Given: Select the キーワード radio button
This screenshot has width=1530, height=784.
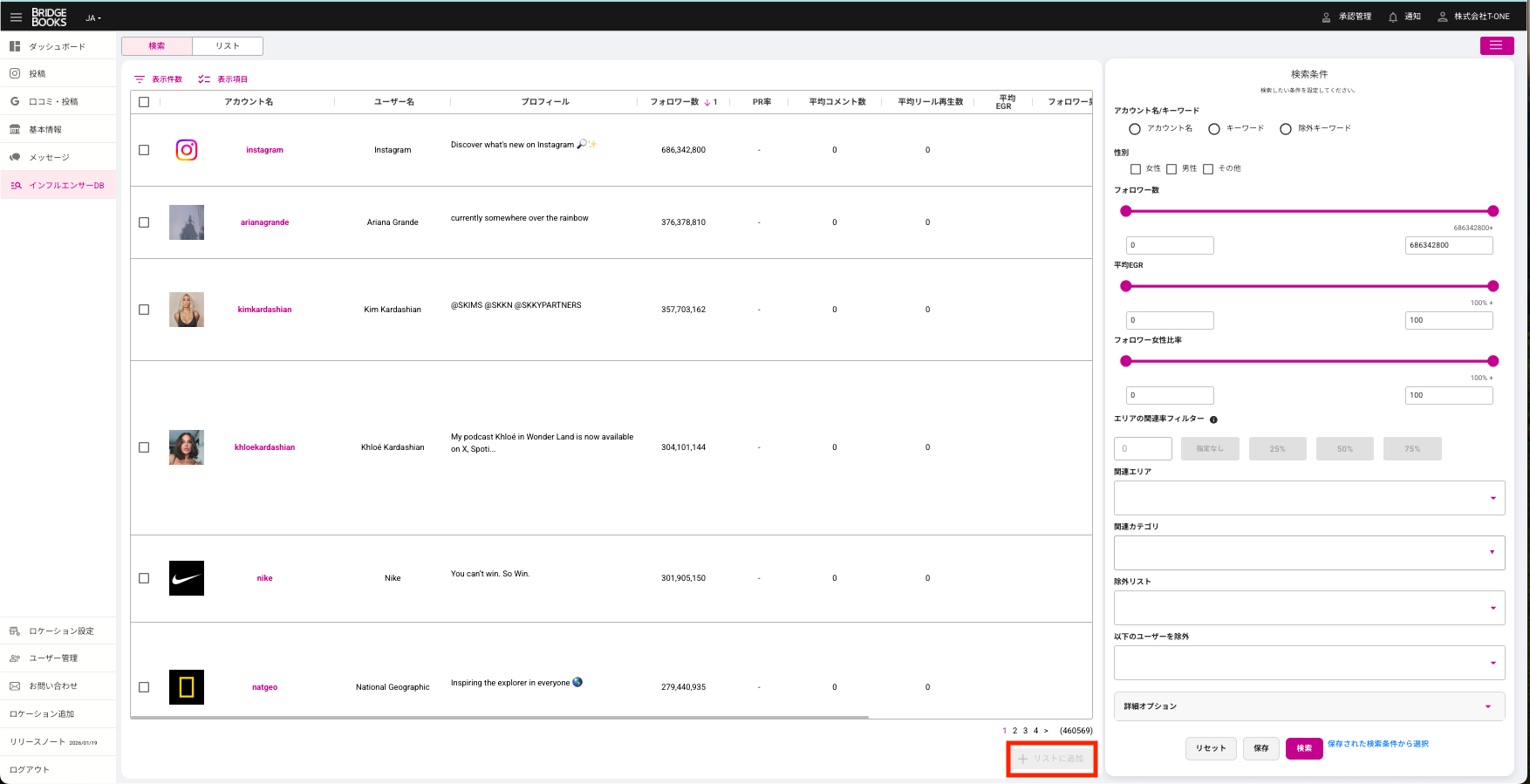Looking at the screenshot, I should click(x=1213, y=129).
